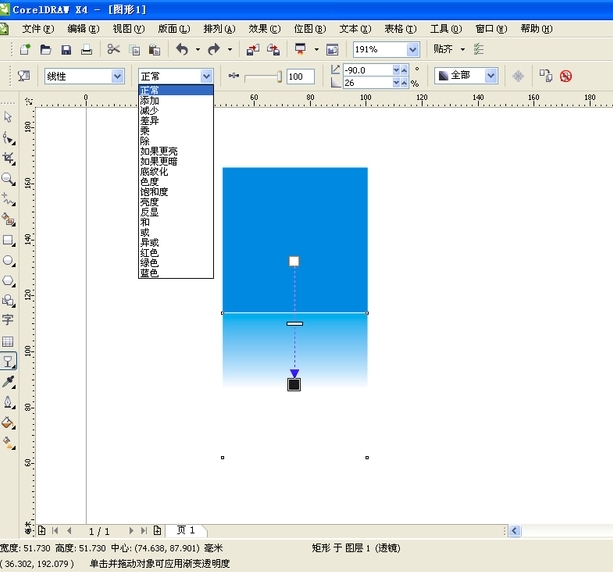The width and height of the screenshot is (613, 572).
Task: Select the Crop tool
Action: click(x=8, y=158)
